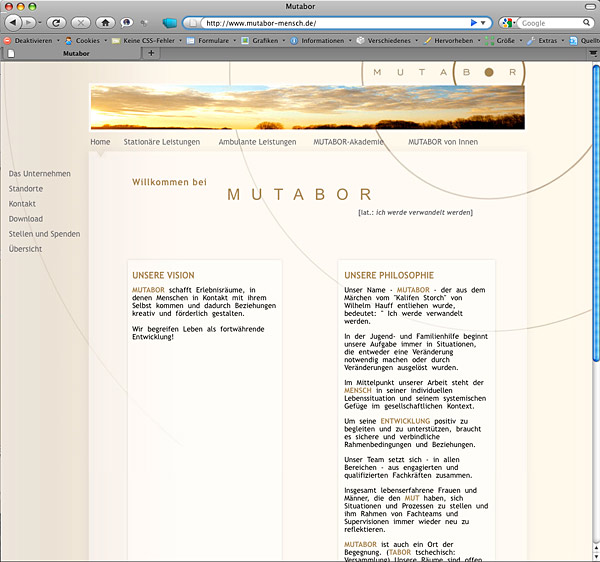Click the Formulare icon

click(x=191, y=41)
